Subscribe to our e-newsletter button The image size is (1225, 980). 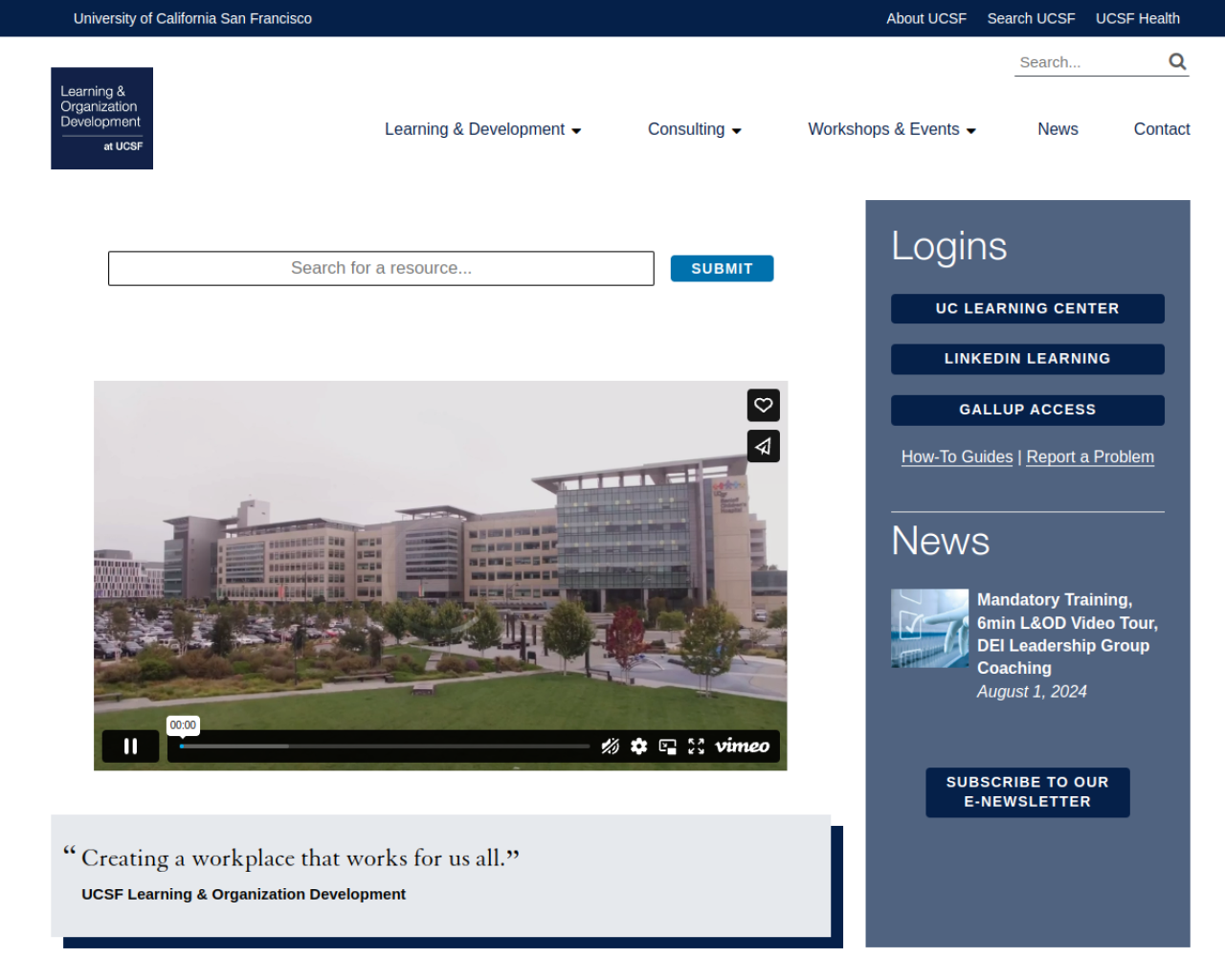(x=1027, y=792)
